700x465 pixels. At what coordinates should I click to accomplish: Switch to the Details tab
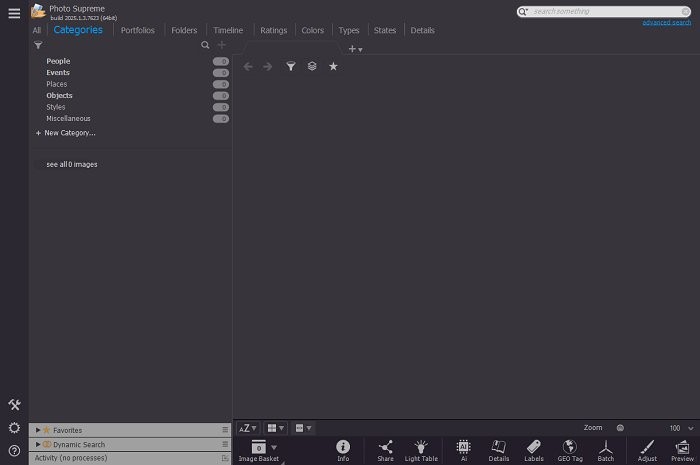[422, 30]
